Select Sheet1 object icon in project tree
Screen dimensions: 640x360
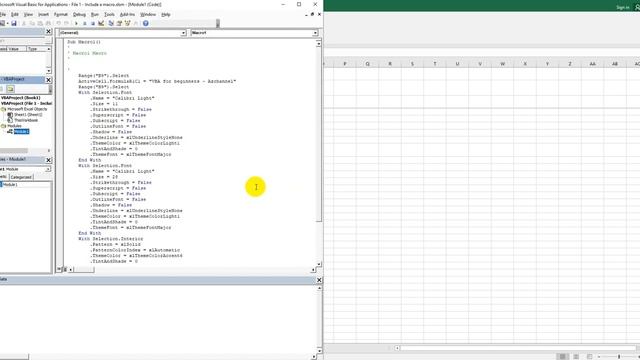(x=10, y=115)
